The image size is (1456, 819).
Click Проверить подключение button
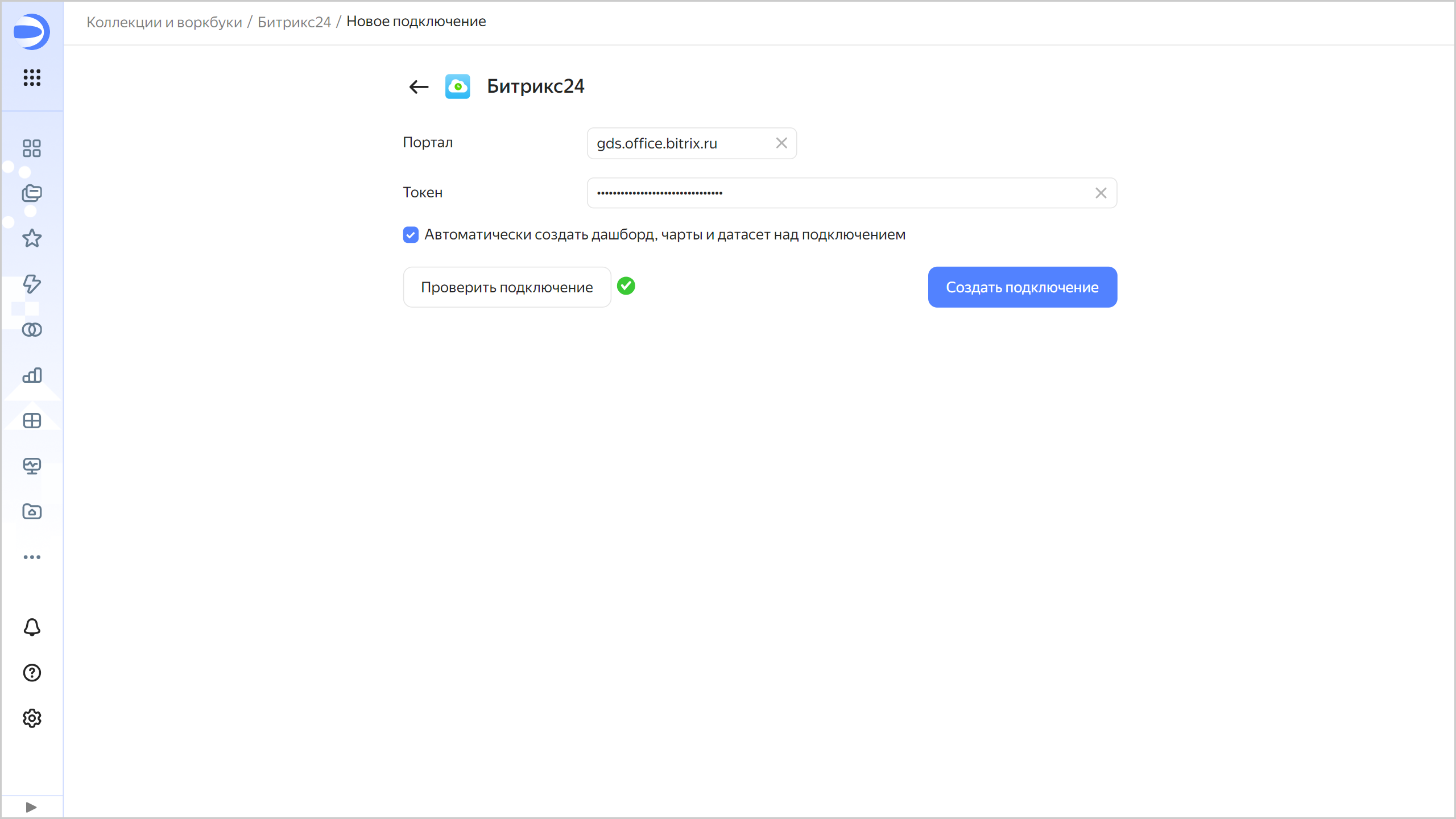coord(507,287)
